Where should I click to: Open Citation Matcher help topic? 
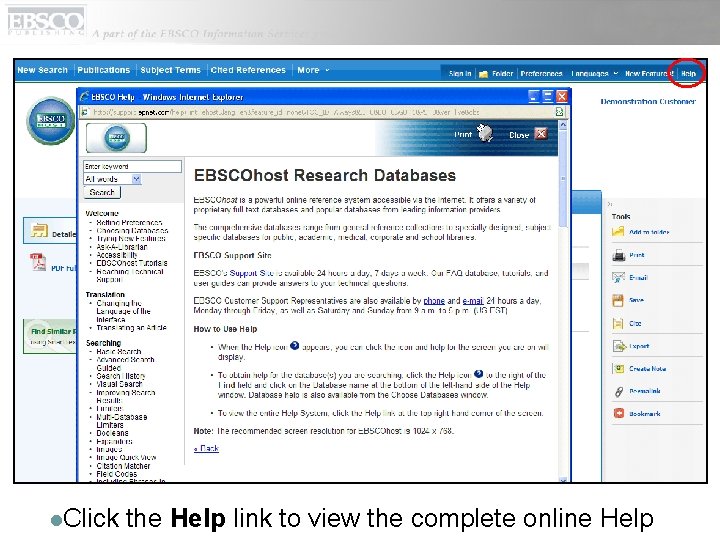pyautogui.click(x=123, y=466)
